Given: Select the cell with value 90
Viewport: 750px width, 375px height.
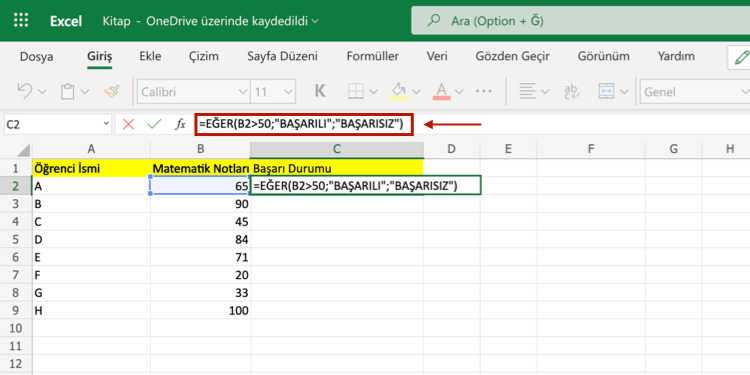Looking at the screenshot, I should point(200,204).
